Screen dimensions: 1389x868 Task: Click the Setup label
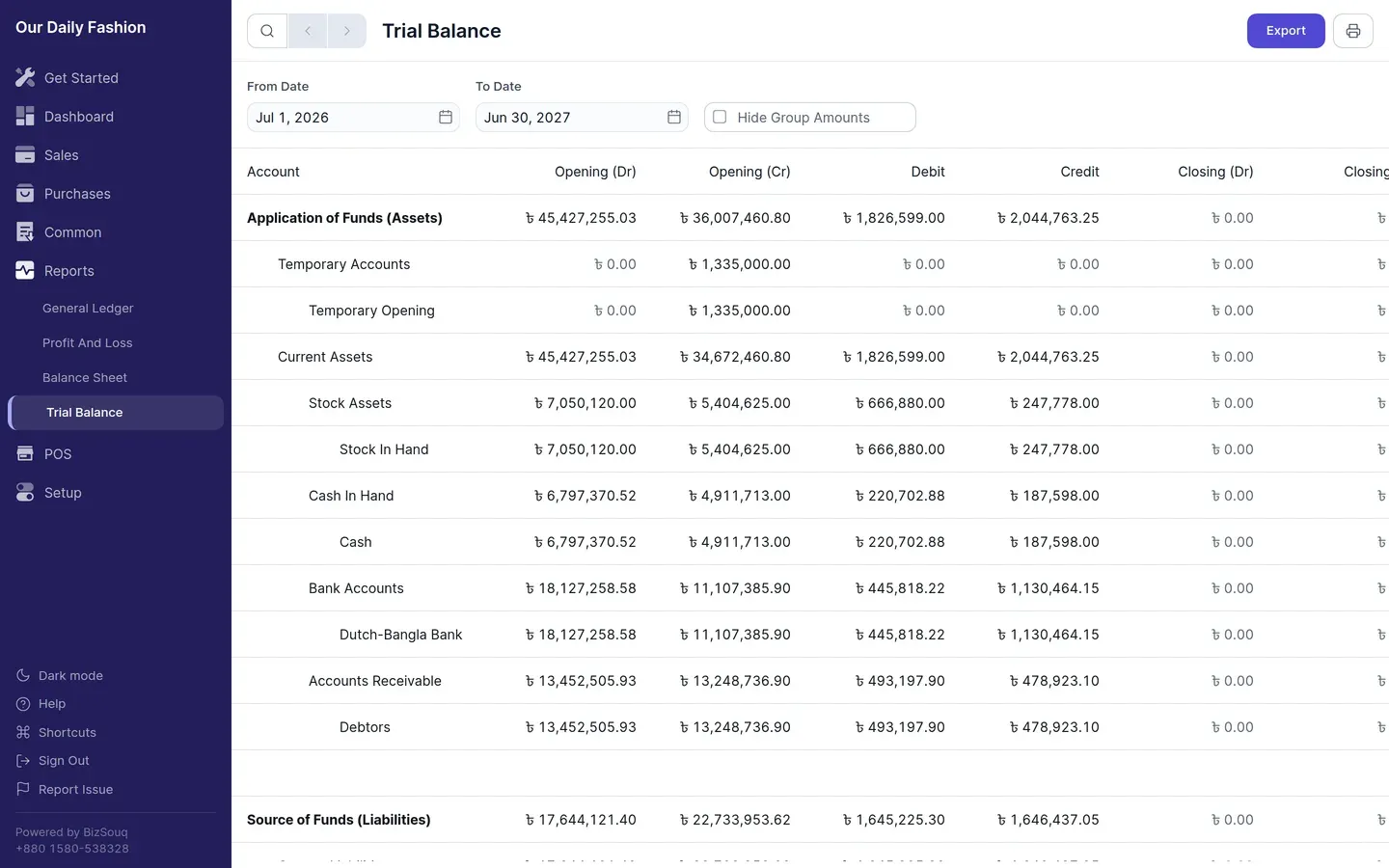pos(63,492)
